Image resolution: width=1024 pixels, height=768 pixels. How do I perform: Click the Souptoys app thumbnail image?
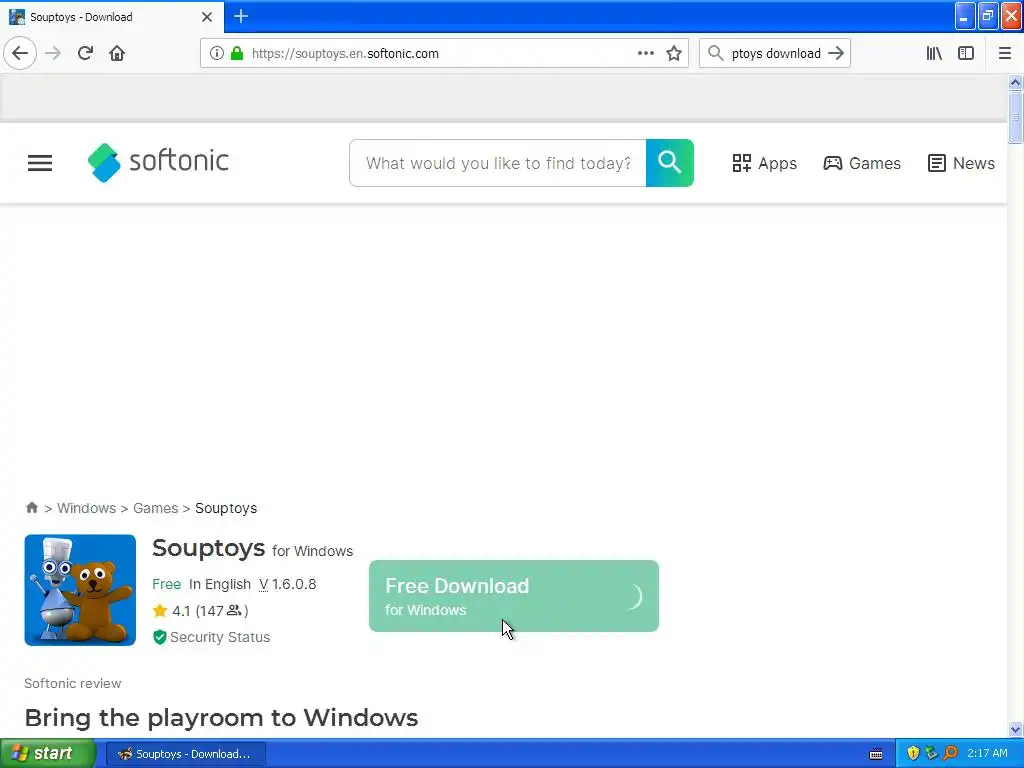[80, 590]
